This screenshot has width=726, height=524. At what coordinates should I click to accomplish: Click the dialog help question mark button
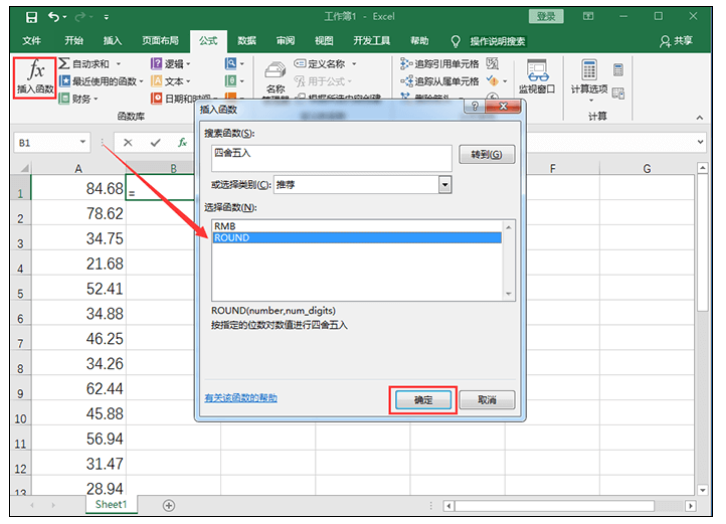click(x=474, y=106)
